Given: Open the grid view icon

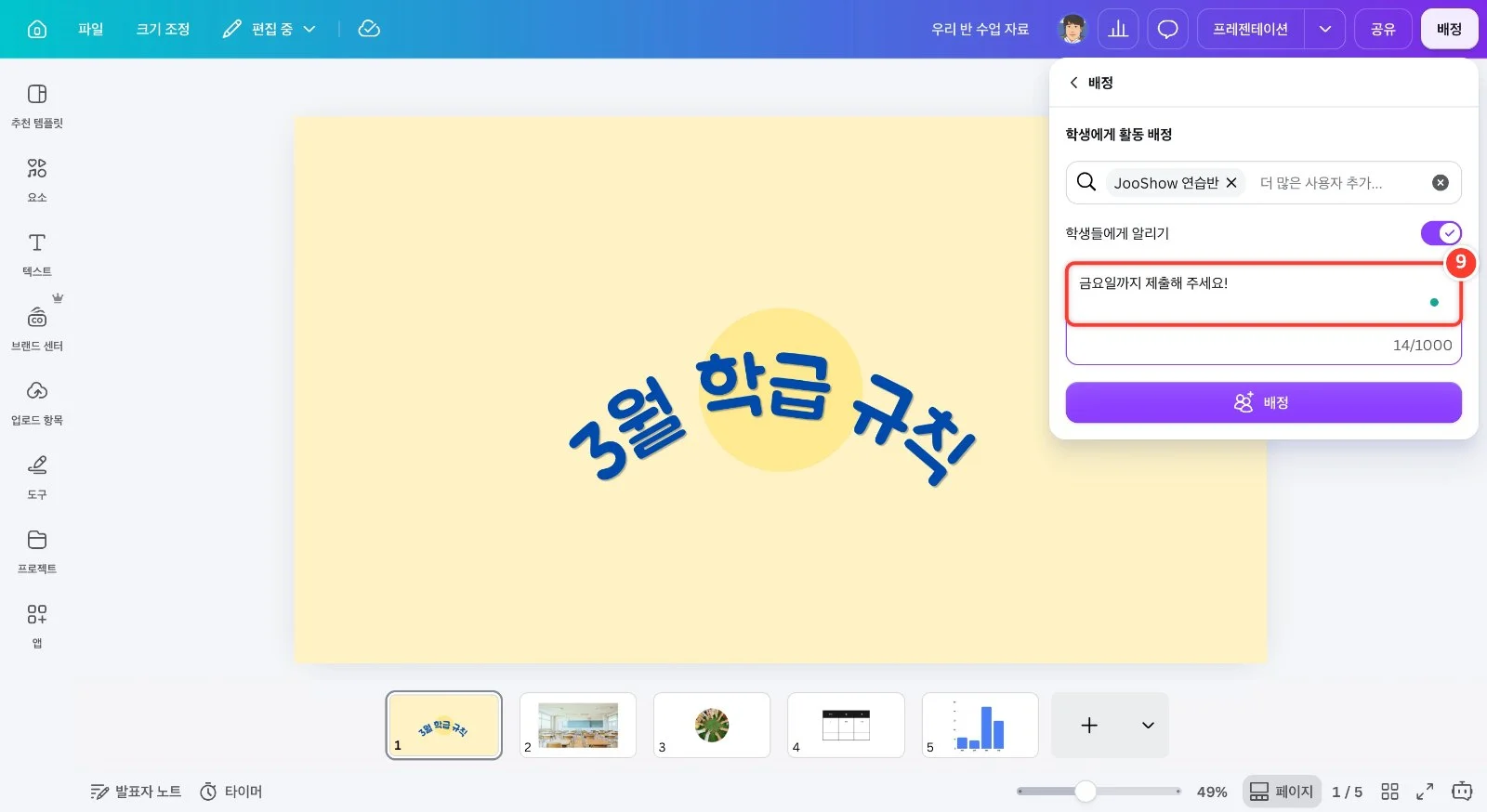Looking at the screenshot, I should [1389, 792].
